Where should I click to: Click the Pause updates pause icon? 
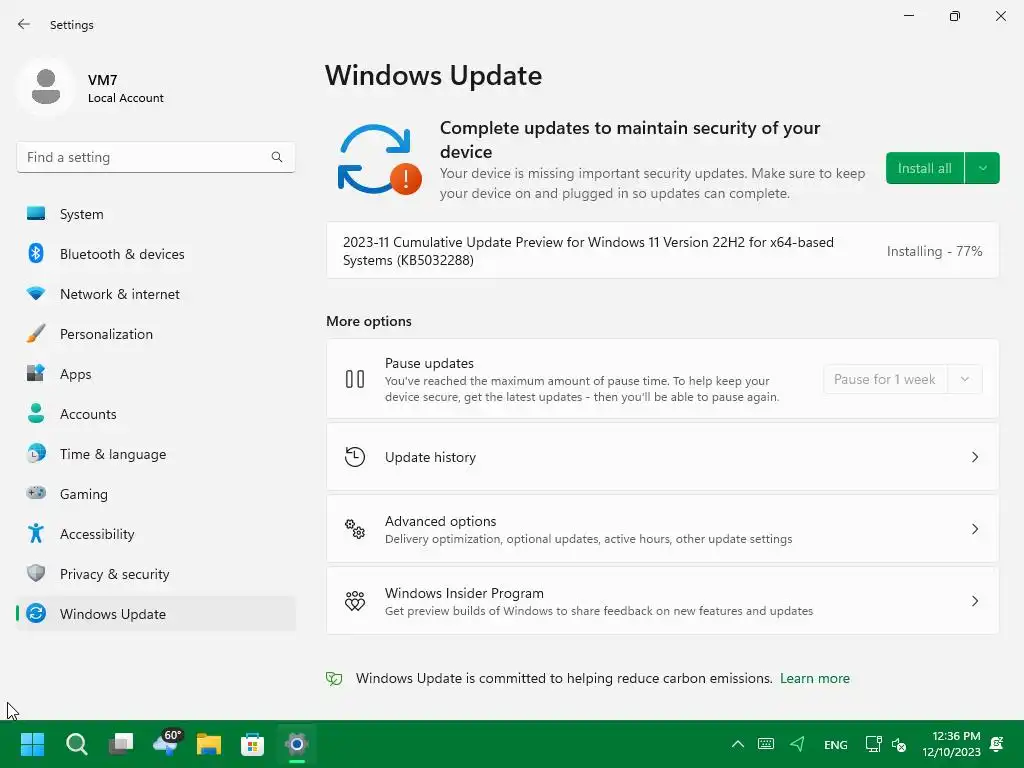355,379
